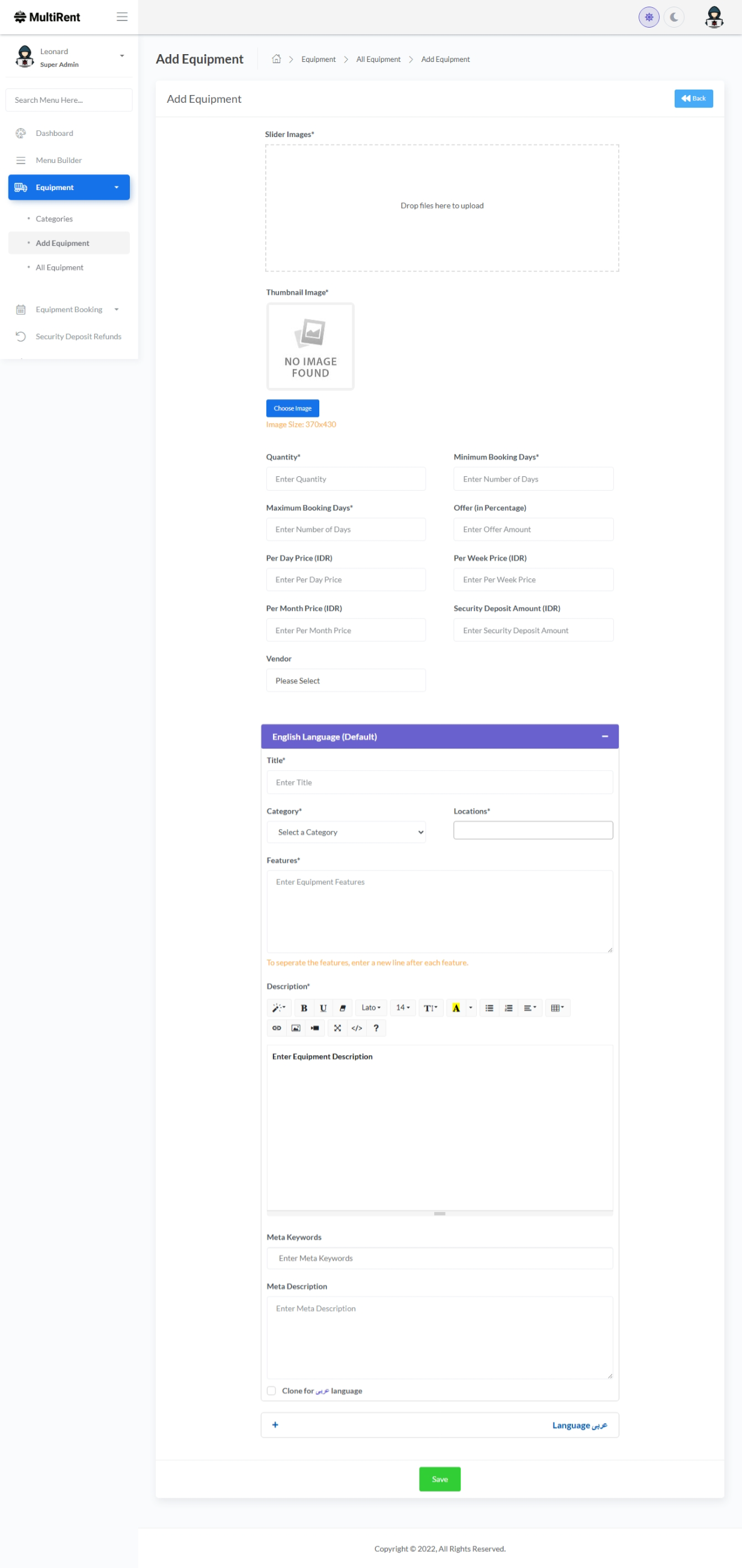742x1568 pixels.
Task: Go to All Equipment in sidebar
Action: (60, 267)
